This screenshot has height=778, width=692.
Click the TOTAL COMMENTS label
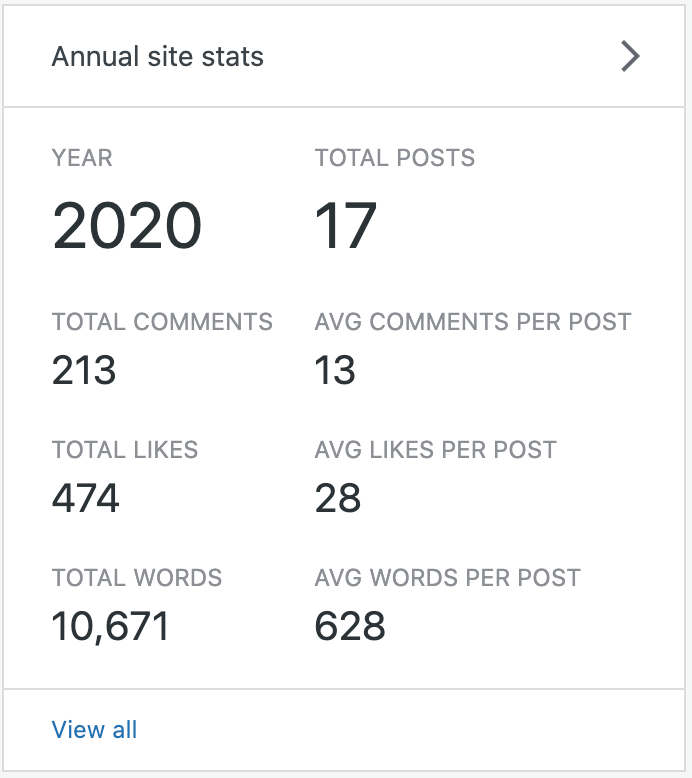pos(162,322)
